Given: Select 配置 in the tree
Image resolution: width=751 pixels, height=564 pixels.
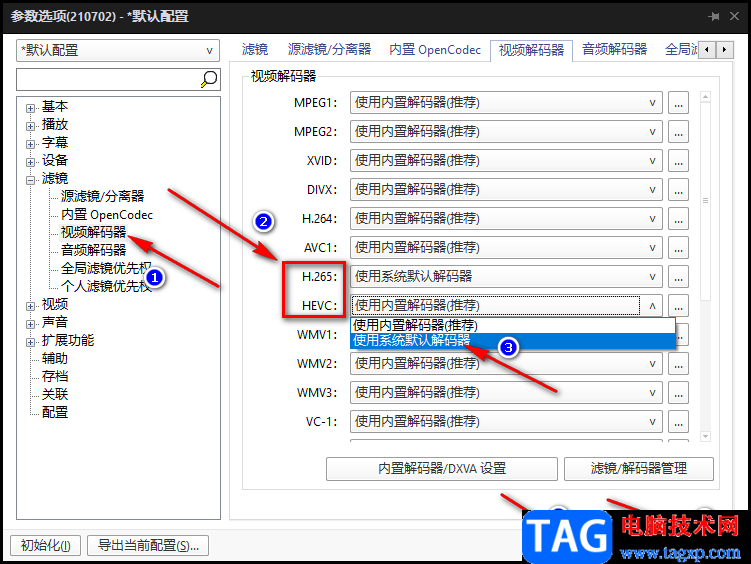Looking at the screenshot, I should click(55, 412).
